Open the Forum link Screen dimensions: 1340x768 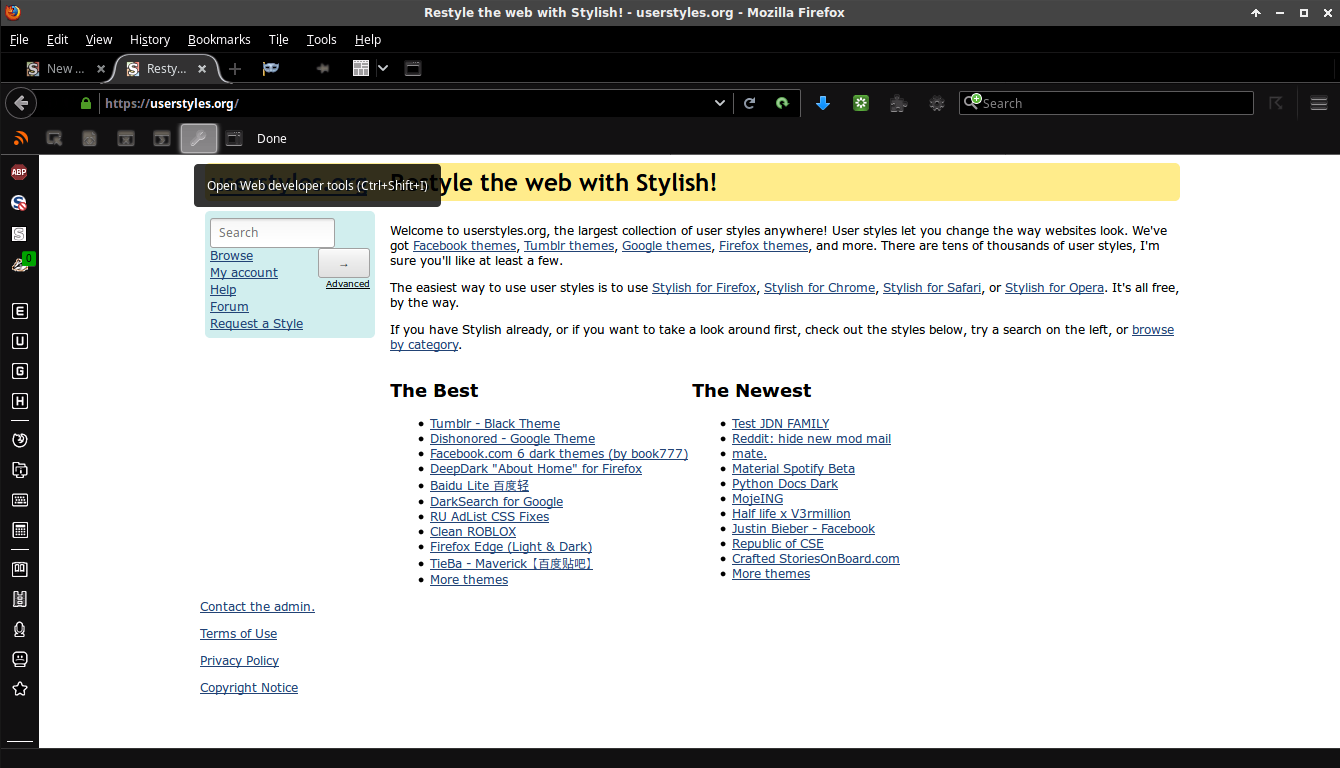229,307
